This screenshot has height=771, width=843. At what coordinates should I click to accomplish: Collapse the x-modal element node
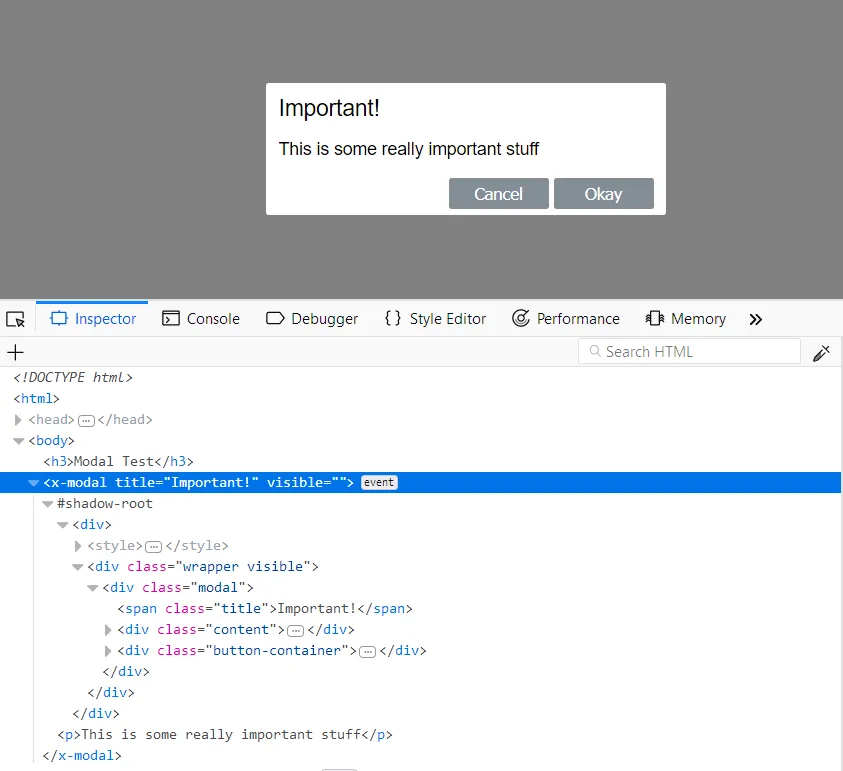click(x=33, y=483)
